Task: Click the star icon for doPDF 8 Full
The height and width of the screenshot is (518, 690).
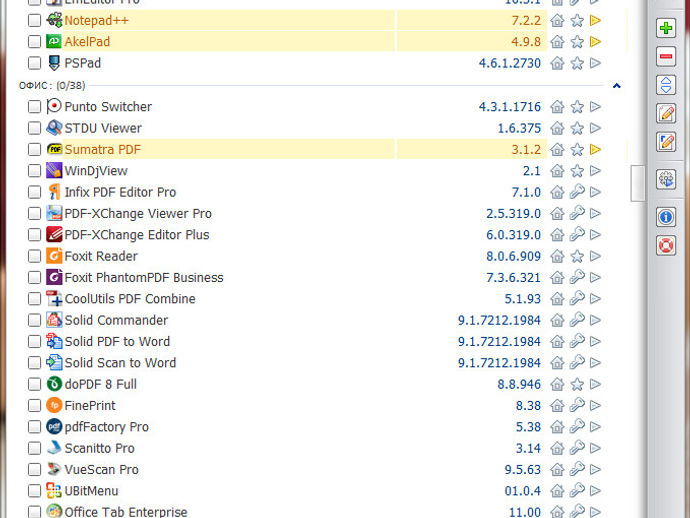Action: pyautogui.click(x=577, y=384)
